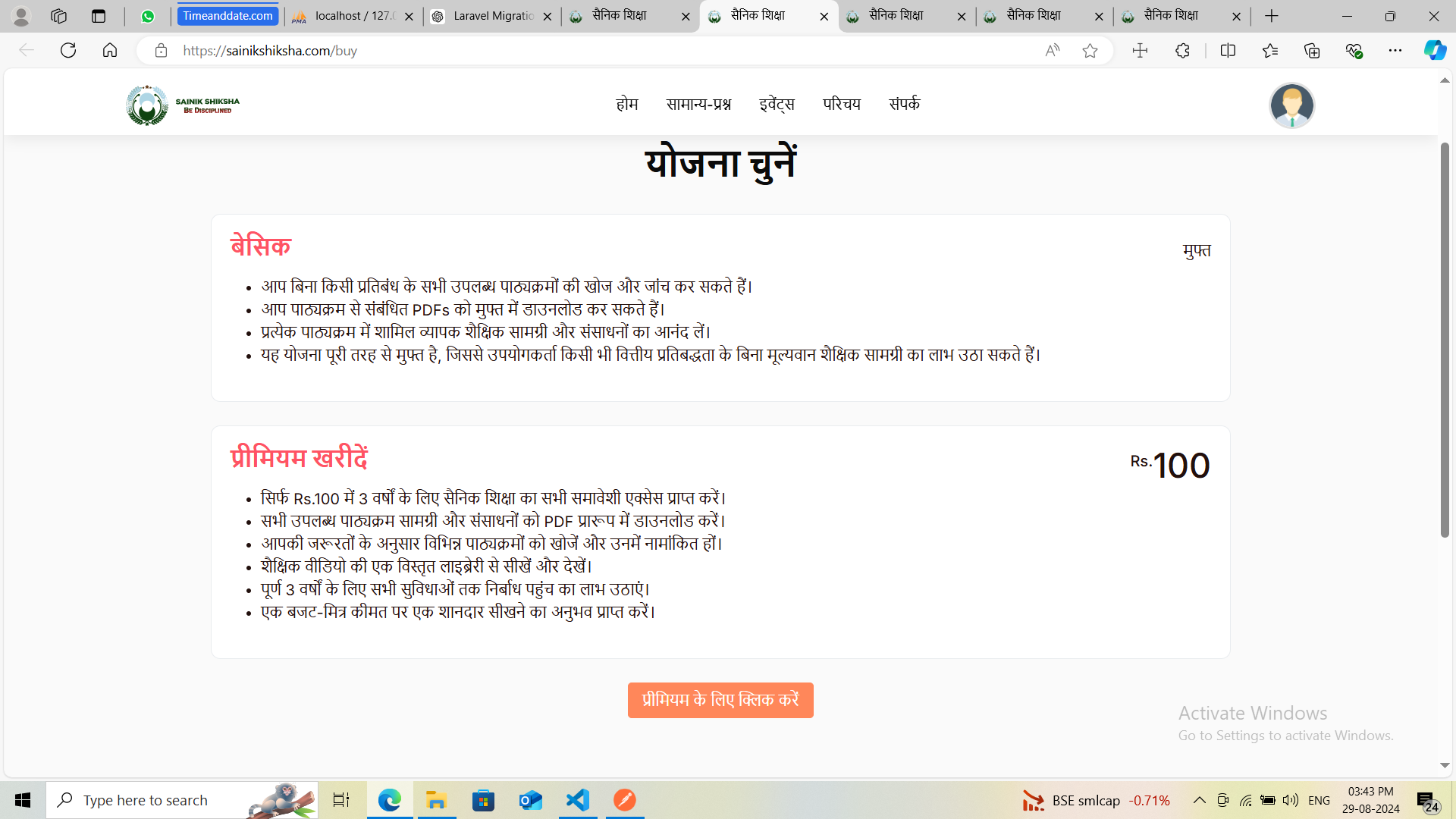Show hidden system tray icons chevron
The height and width of the screenshot is (819, 1456).
[1199, 800]
